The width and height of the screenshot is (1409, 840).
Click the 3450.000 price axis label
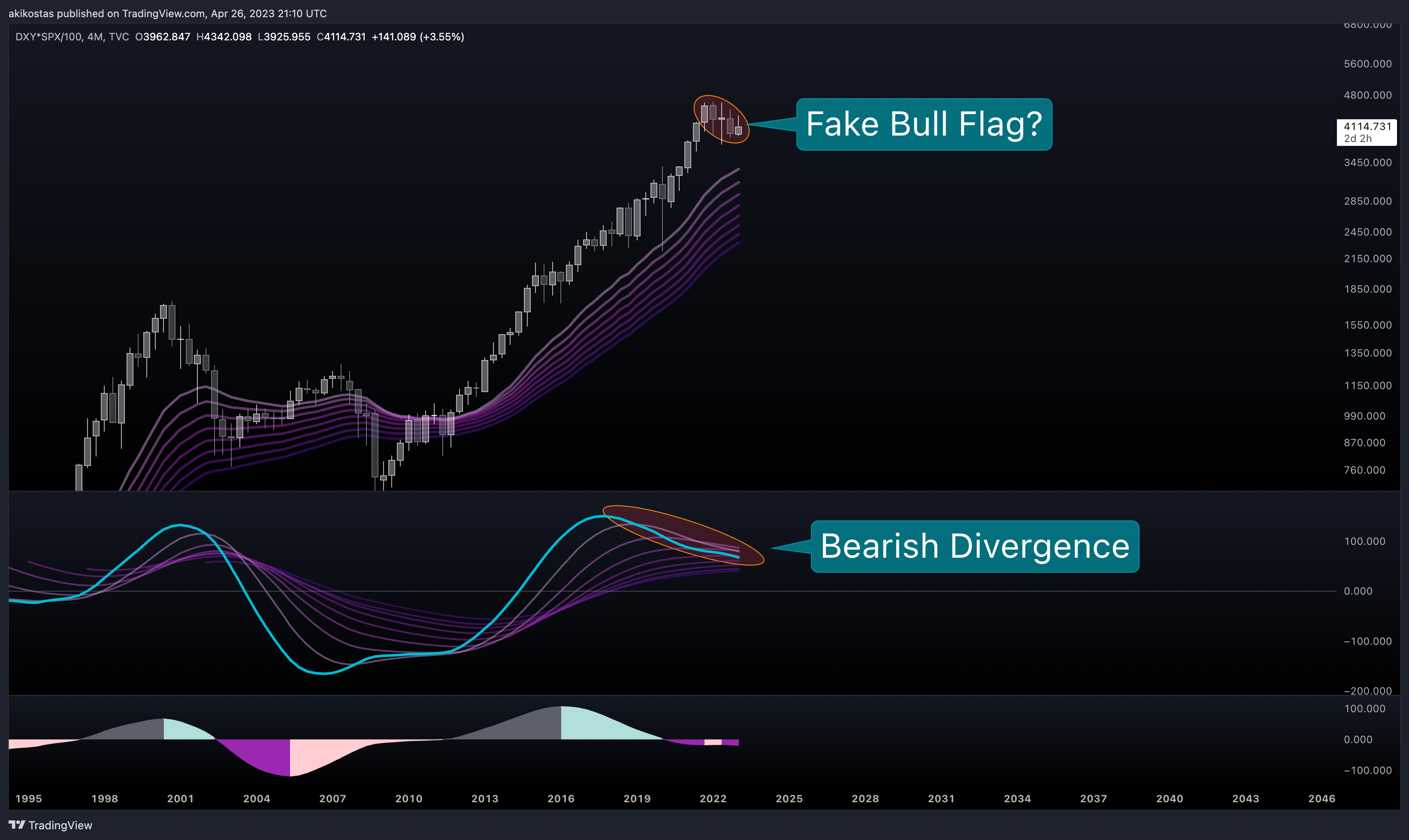pyautogui.click(x=1368, y=163)
